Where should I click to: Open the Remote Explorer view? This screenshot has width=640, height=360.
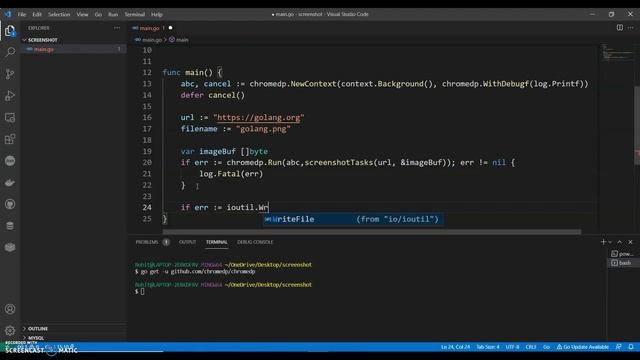point(10,118)
